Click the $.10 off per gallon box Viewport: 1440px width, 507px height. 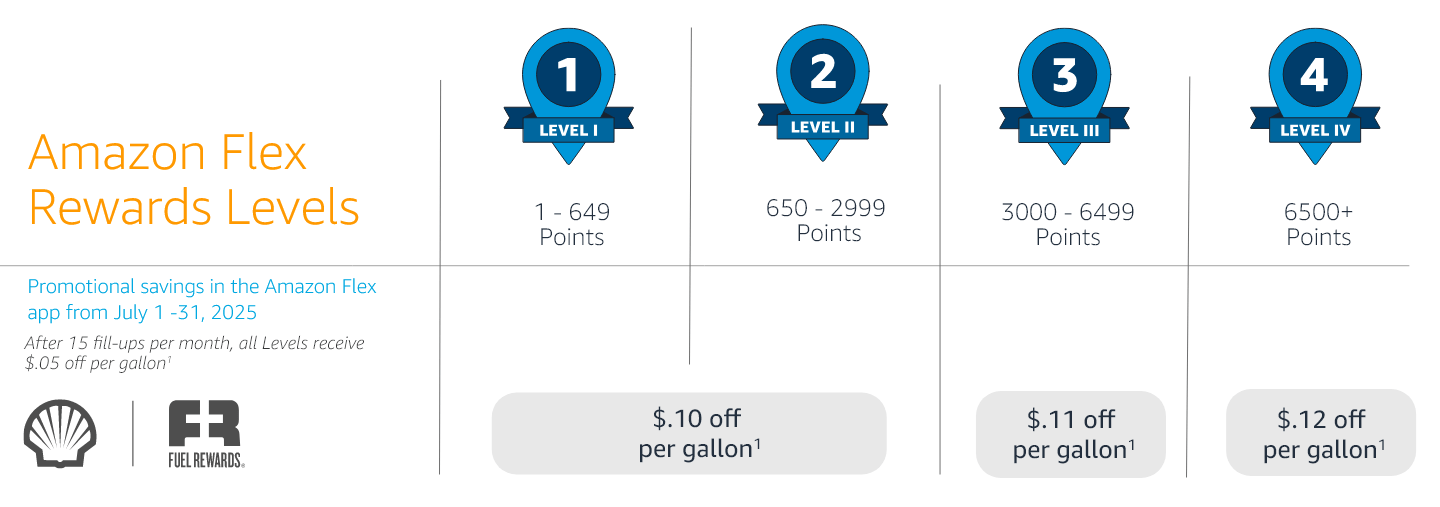click(x=688, y=433)
